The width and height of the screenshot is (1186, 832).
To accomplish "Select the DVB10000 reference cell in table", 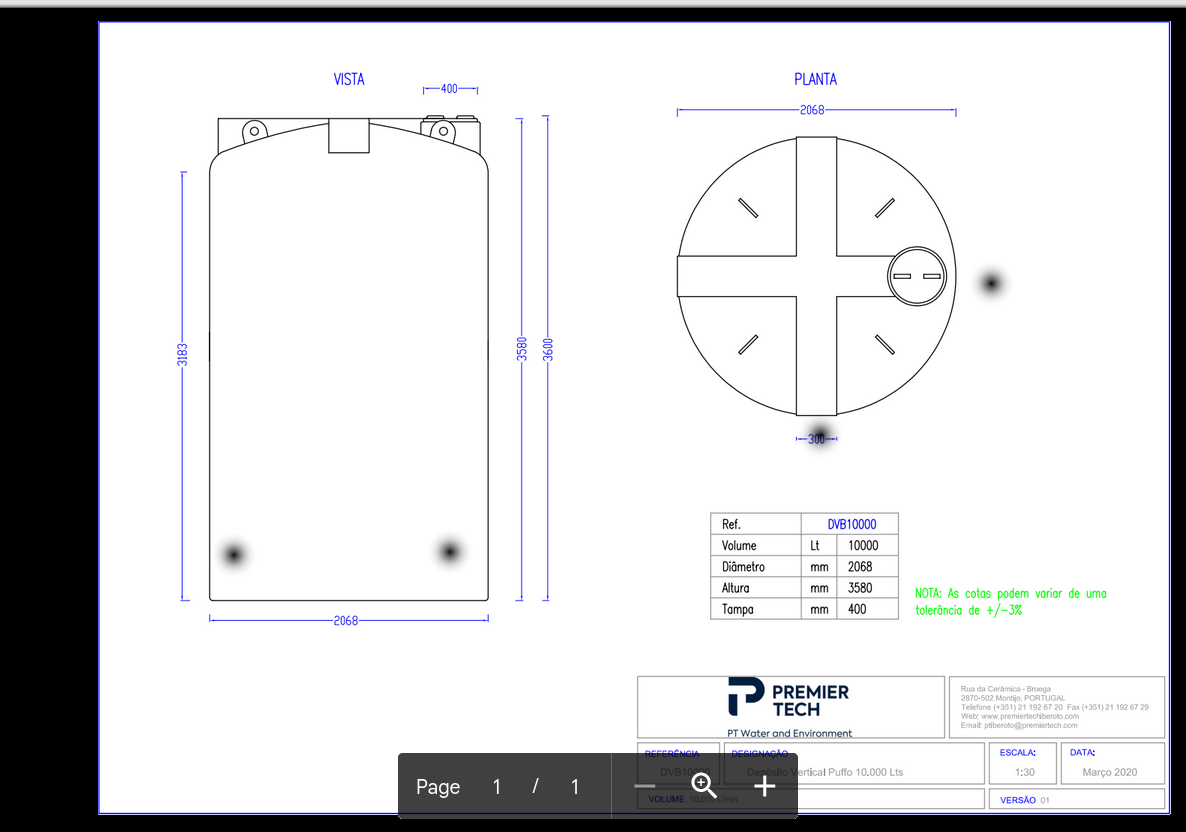I will coord(851,524).
